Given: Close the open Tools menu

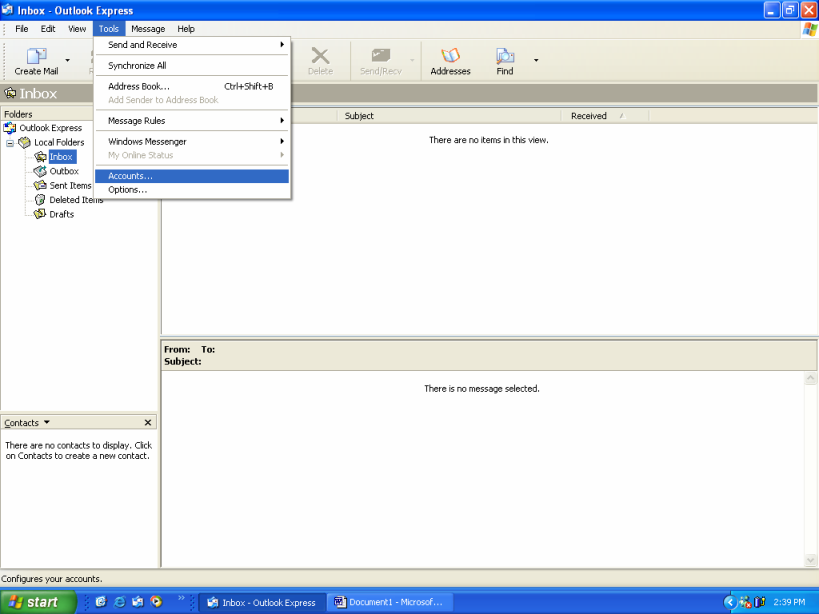Looking at the screenshot, I should point(109,29).
